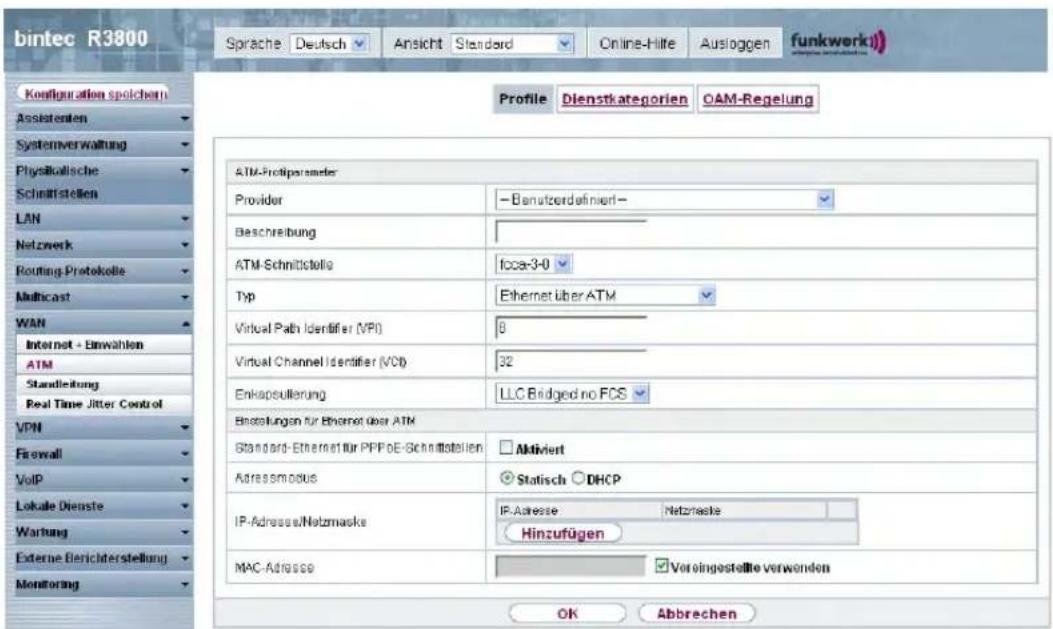Click the Virtual Path Identifier field
1053x629 pixels.
[x=571, y=328]
